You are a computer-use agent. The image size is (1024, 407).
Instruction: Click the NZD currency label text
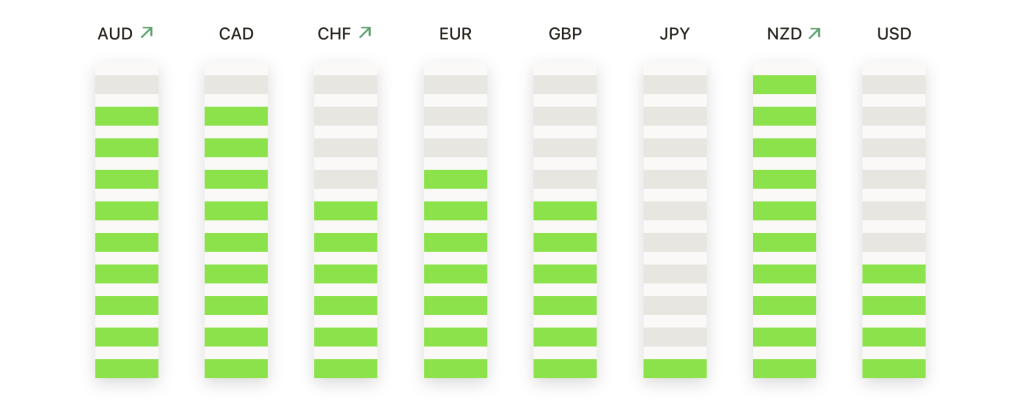pyautogui.click(x=784, y=34)
